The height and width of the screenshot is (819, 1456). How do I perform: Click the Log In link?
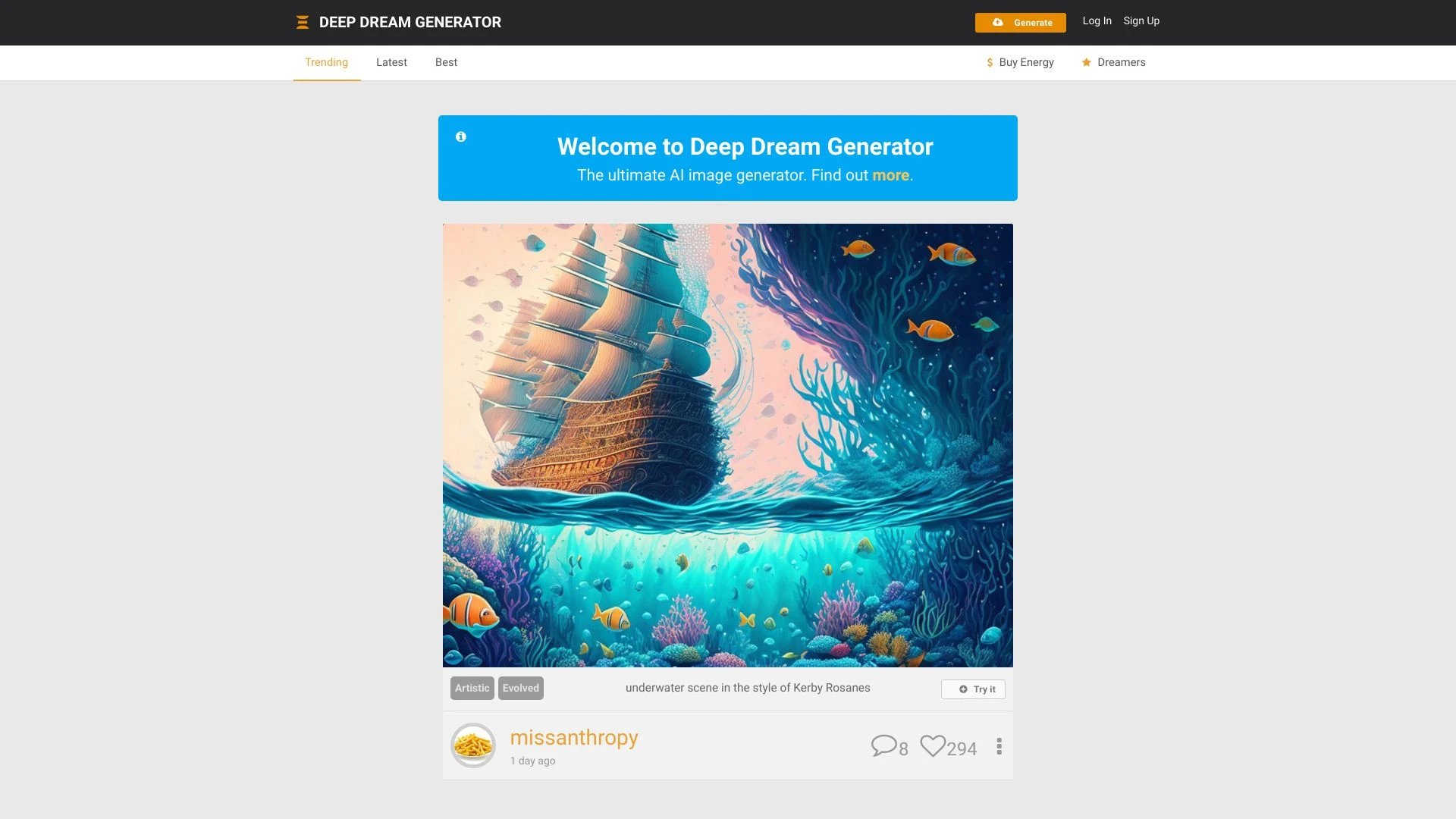click(x=1097, y=20)
